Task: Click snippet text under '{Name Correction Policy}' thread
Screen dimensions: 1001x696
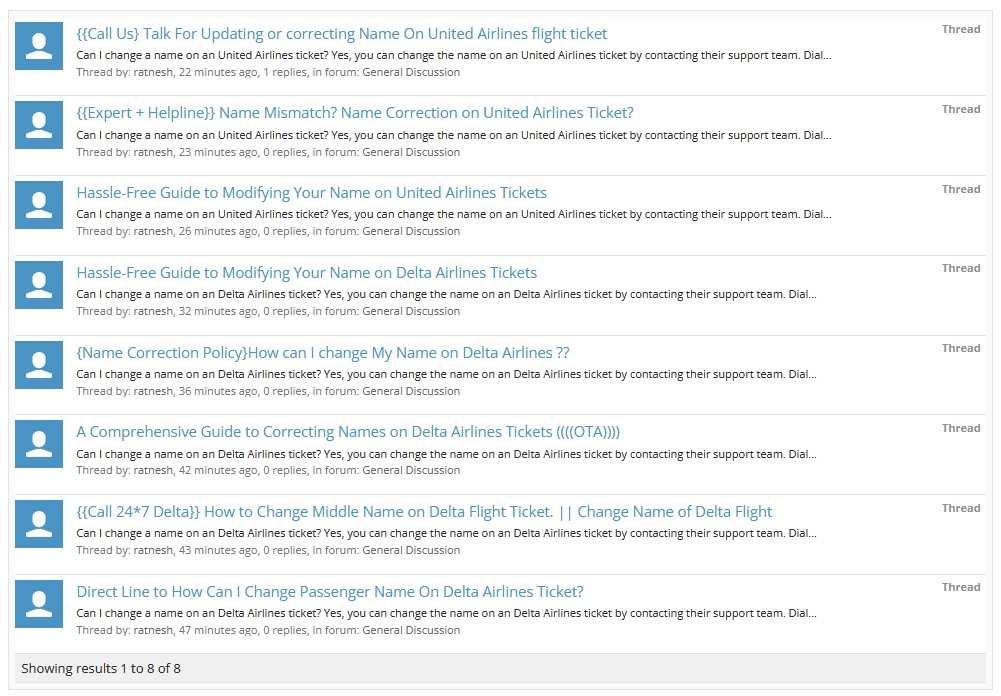Action: 446,374
